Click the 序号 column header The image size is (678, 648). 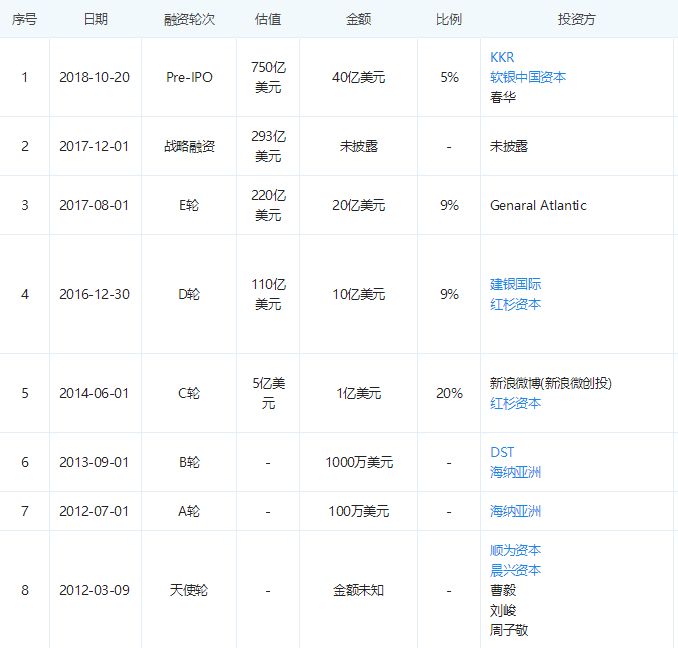[x=25, y=19]
